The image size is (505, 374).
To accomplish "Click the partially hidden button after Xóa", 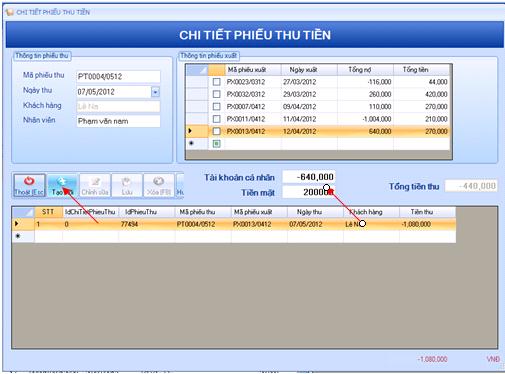I will click(x=180, y=186).
